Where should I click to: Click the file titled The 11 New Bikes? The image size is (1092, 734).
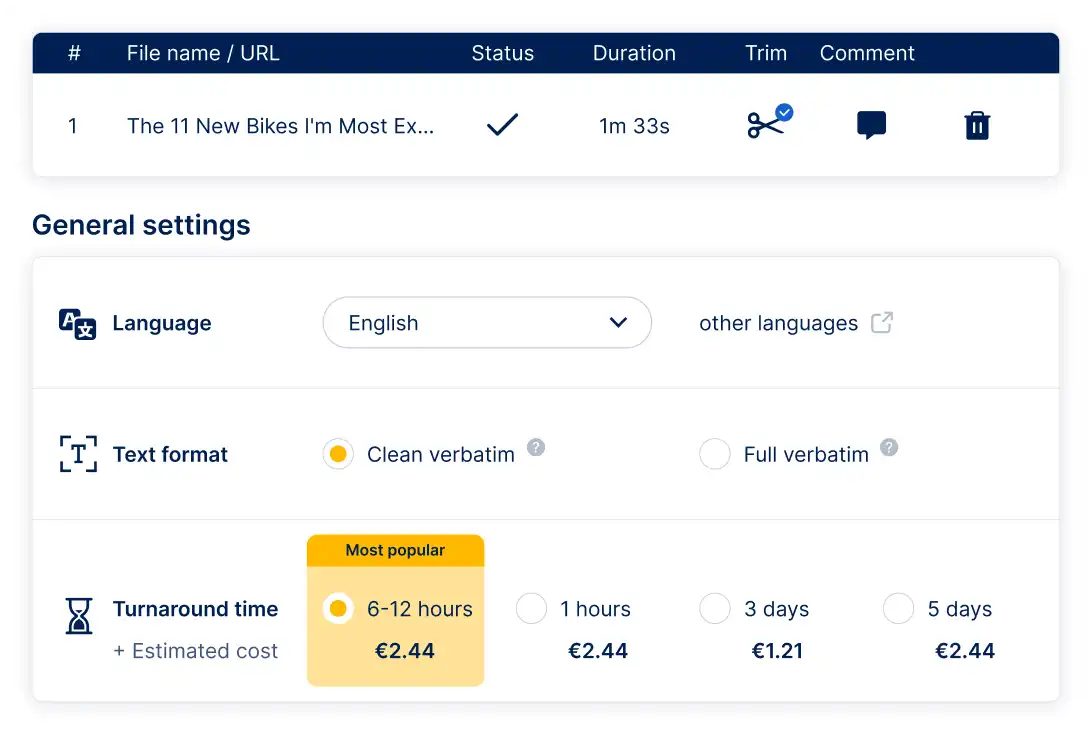tap(281, 125)
